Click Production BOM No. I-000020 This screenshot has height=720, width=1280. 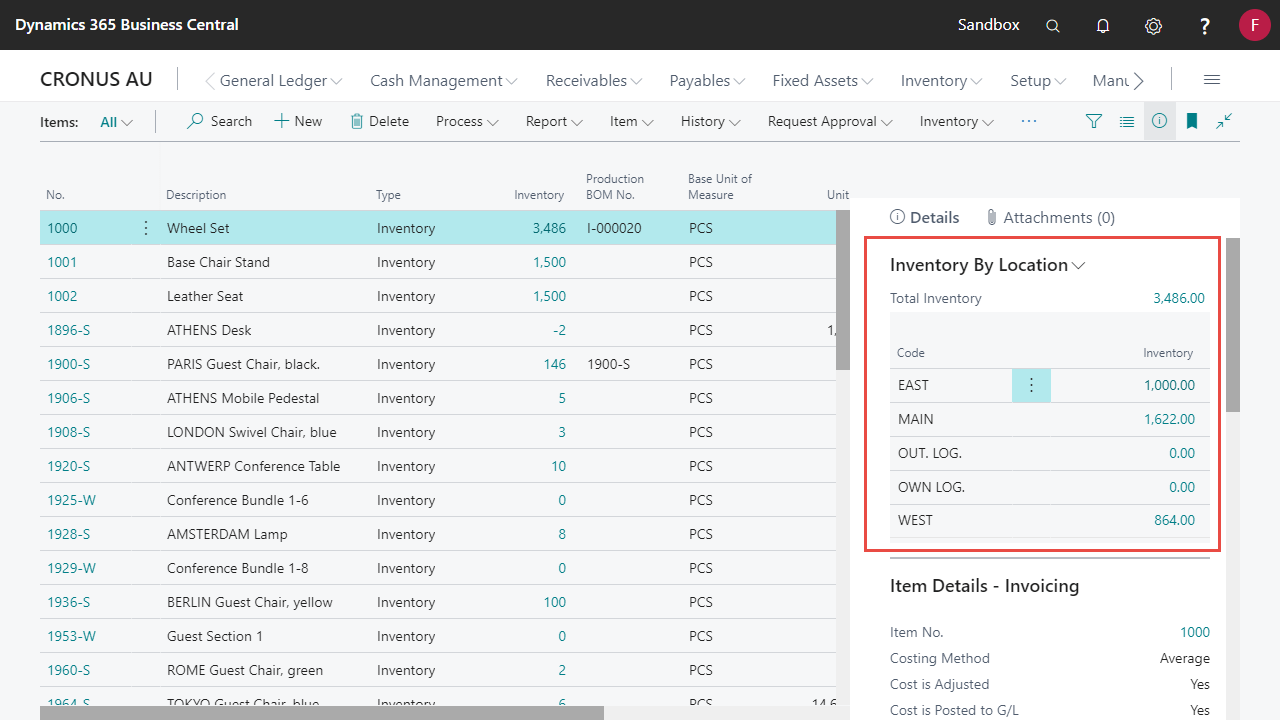(x=614, y=228)
